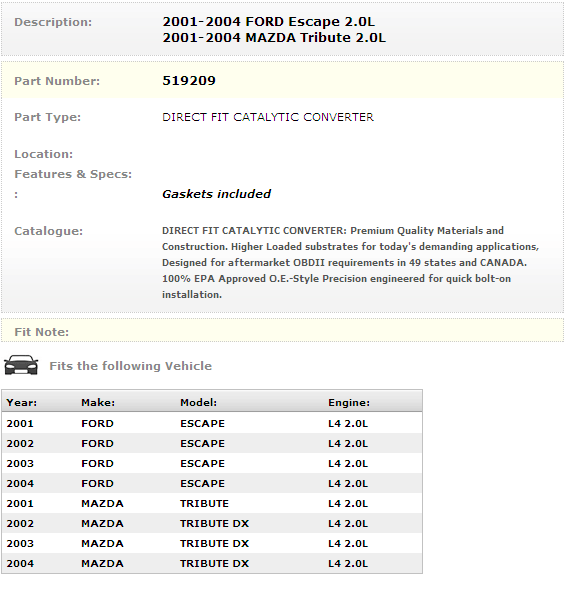Click the Engine column header
Screen dimensions: 570x614
(349, 403)
